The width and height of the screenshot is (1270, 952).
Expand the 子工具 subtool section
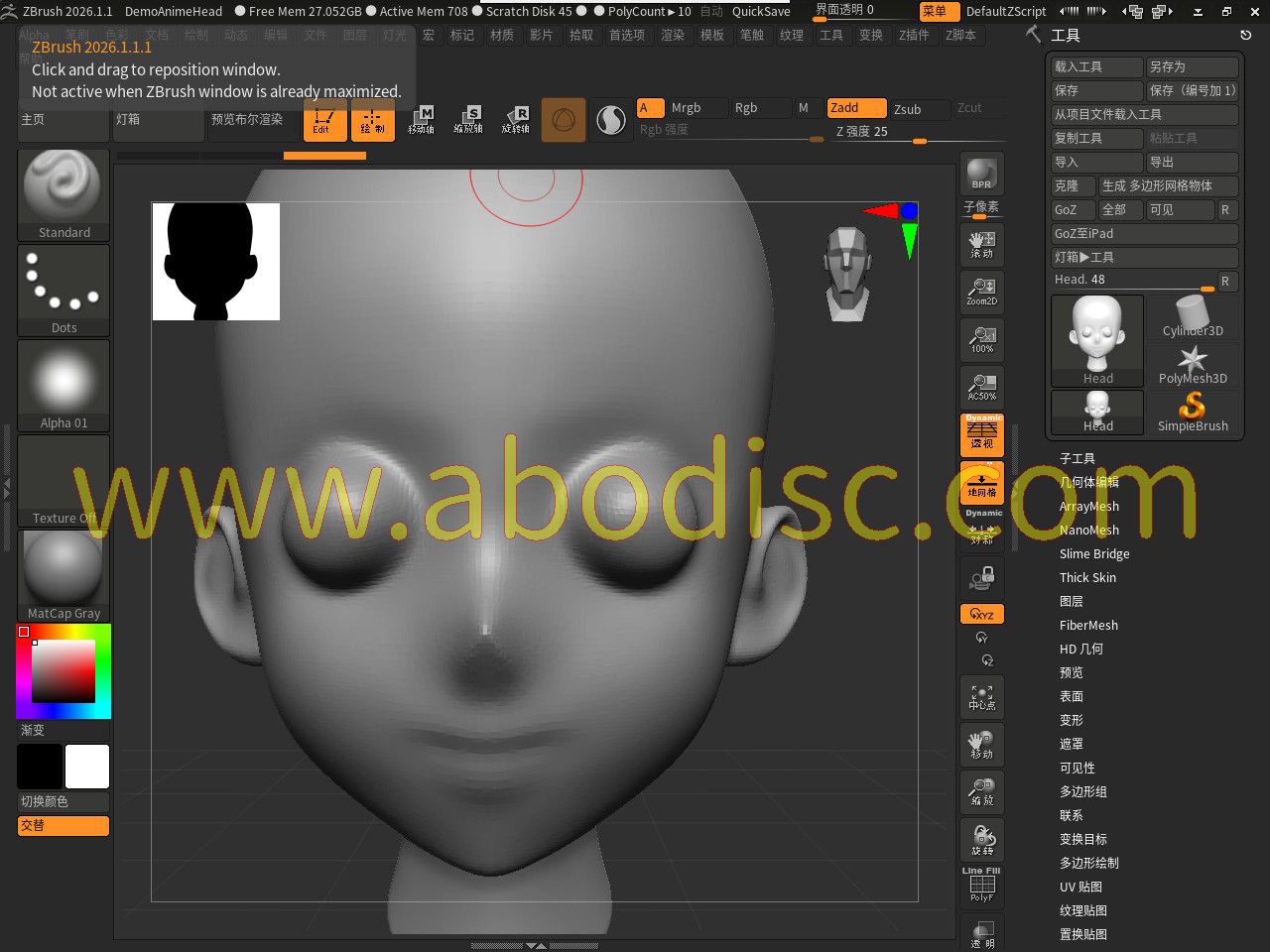click(1077, 458)
